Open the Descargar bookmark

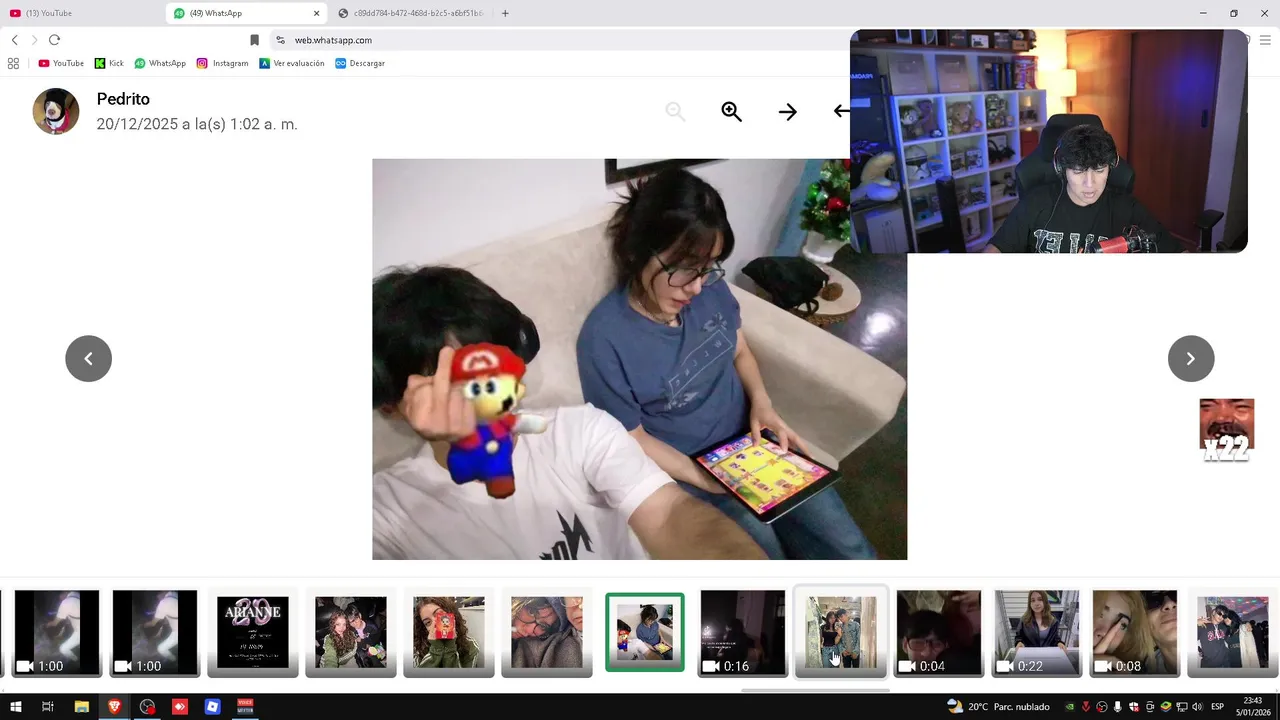(360, 63)
